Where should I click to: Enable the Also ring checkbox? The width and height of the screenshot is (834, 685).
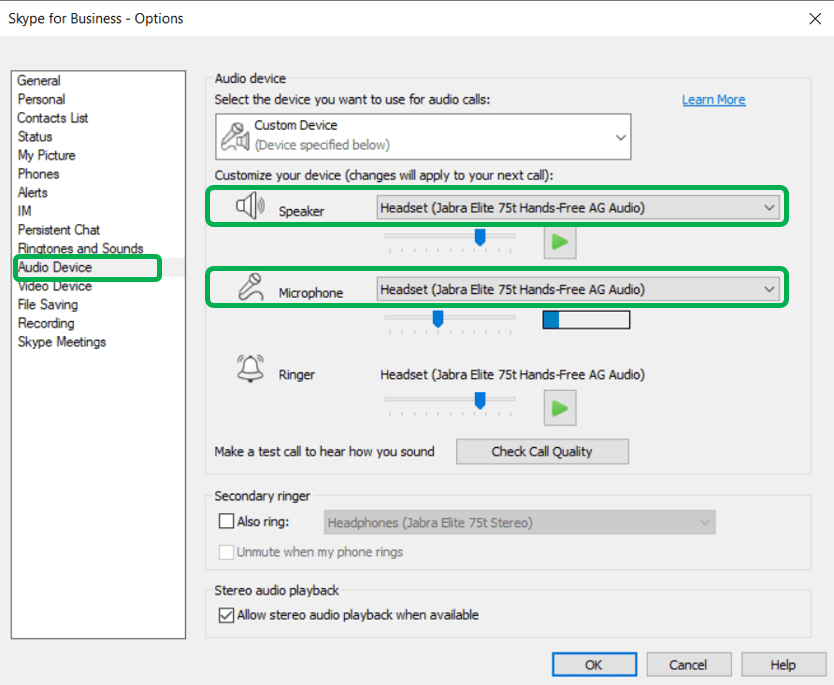pos(226,522)
